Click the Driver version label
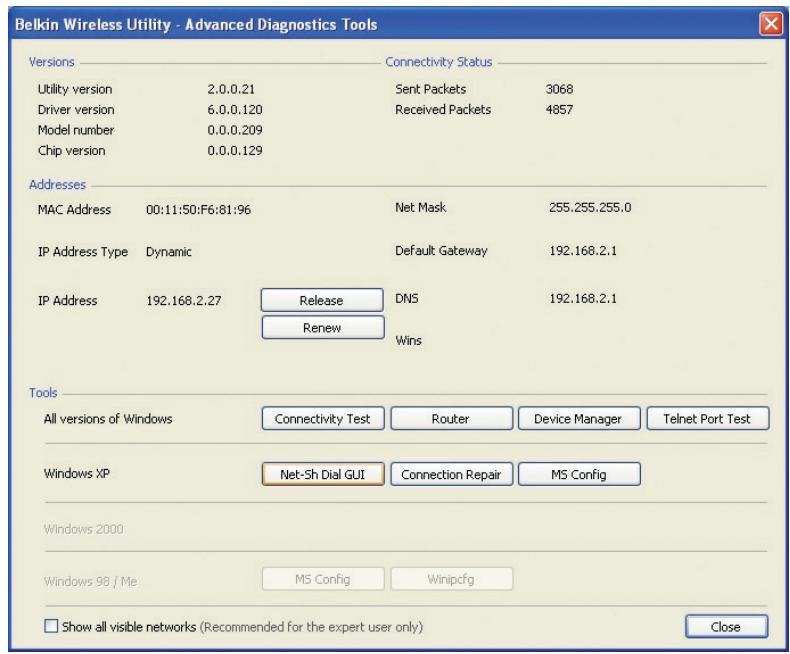Viewport: 790px width, 654px height. click(x=76, y=109)
